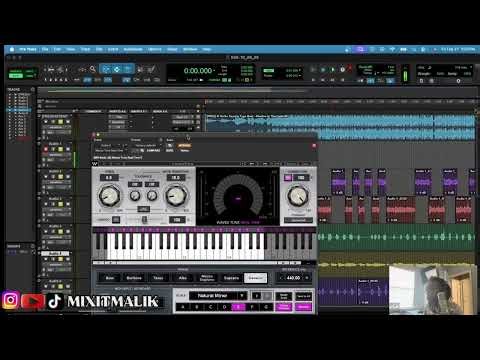This screenshot has width=480, height=360.
Task: Click the Speed knob in Waves Tune
Action: point(109,196)
